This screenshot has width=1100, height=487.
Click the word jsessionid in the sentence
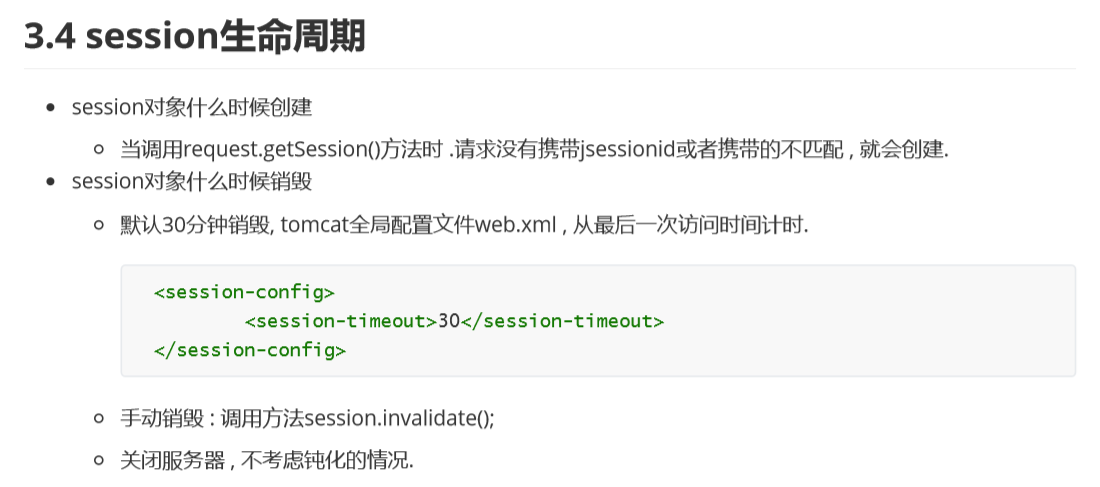click(x=627, y=149)
